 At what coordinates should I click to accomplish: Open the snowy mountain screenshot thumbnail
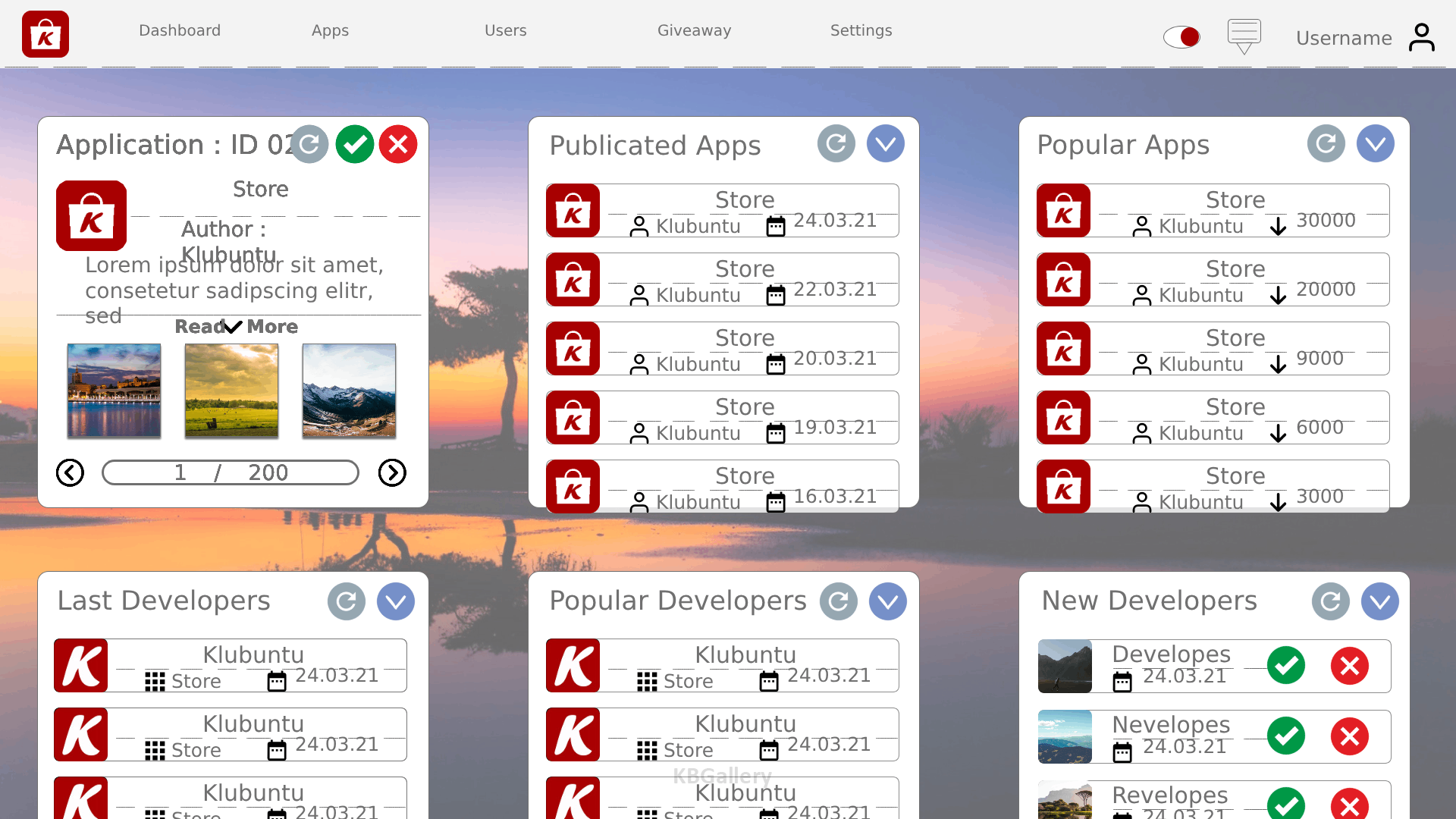click(349, 391)
